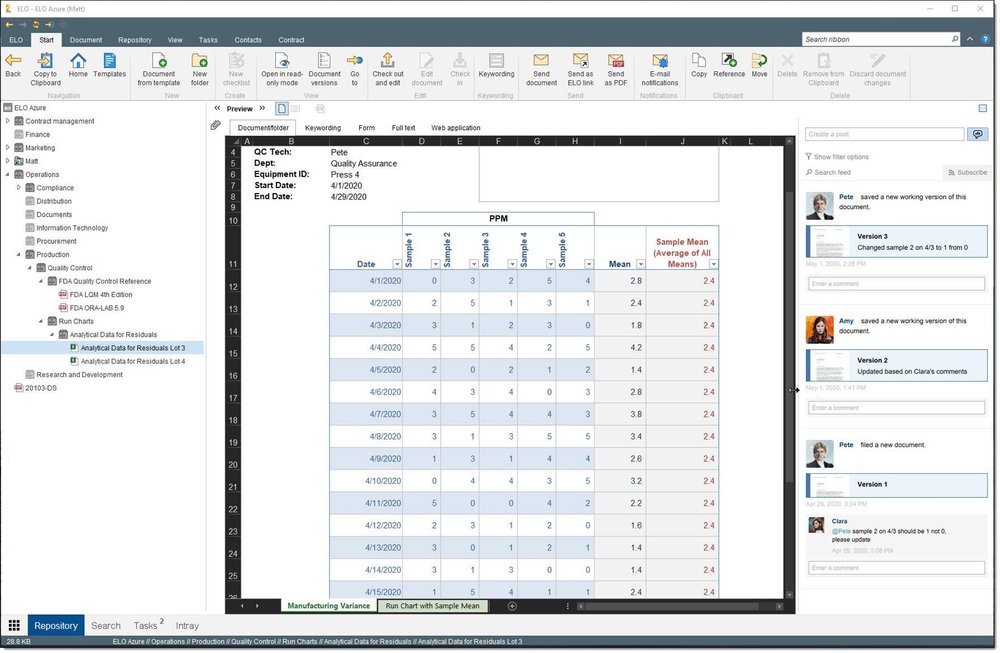Click Subscribe in feed

pos(967,172)
